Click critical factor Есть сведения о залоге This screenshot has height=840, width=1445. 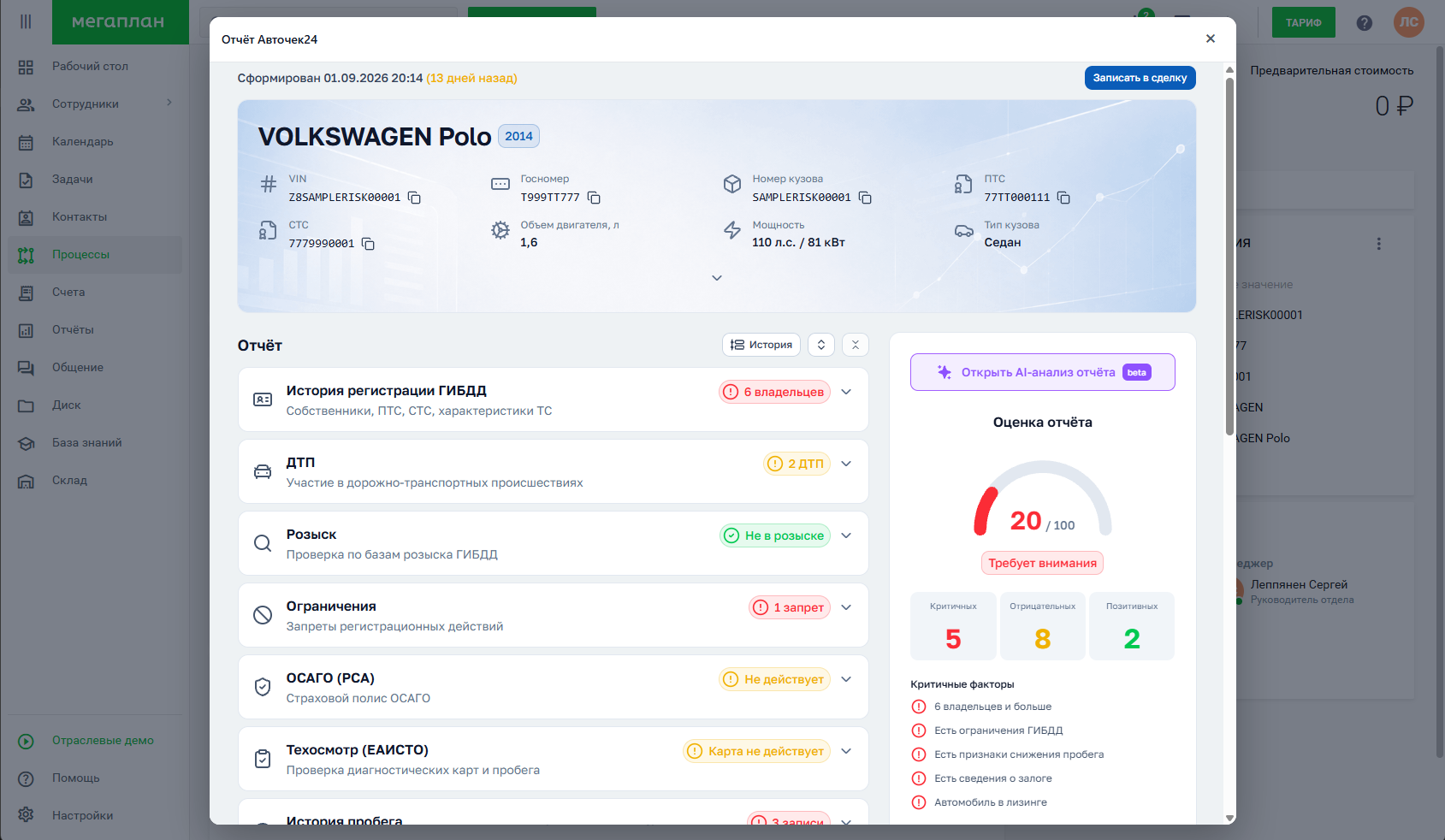[x=992, y=778]
